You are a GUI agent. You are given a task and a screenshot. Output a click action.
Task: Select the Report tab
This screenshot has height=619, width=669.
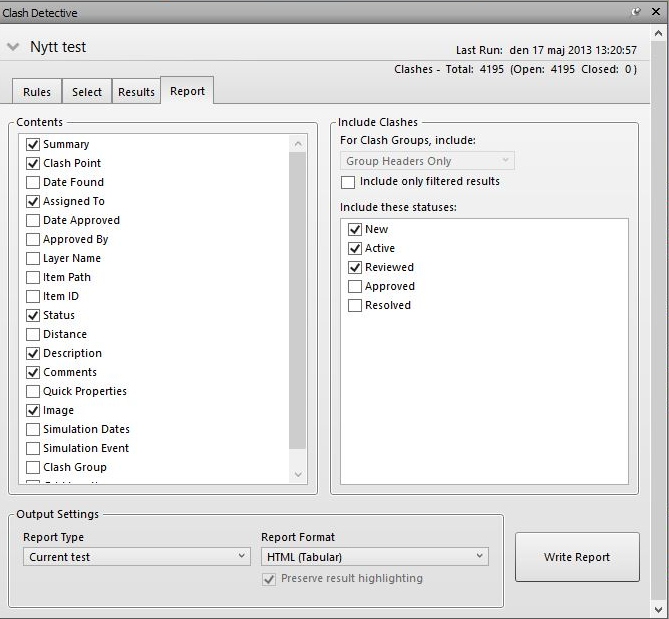click(x=187, y=90)
